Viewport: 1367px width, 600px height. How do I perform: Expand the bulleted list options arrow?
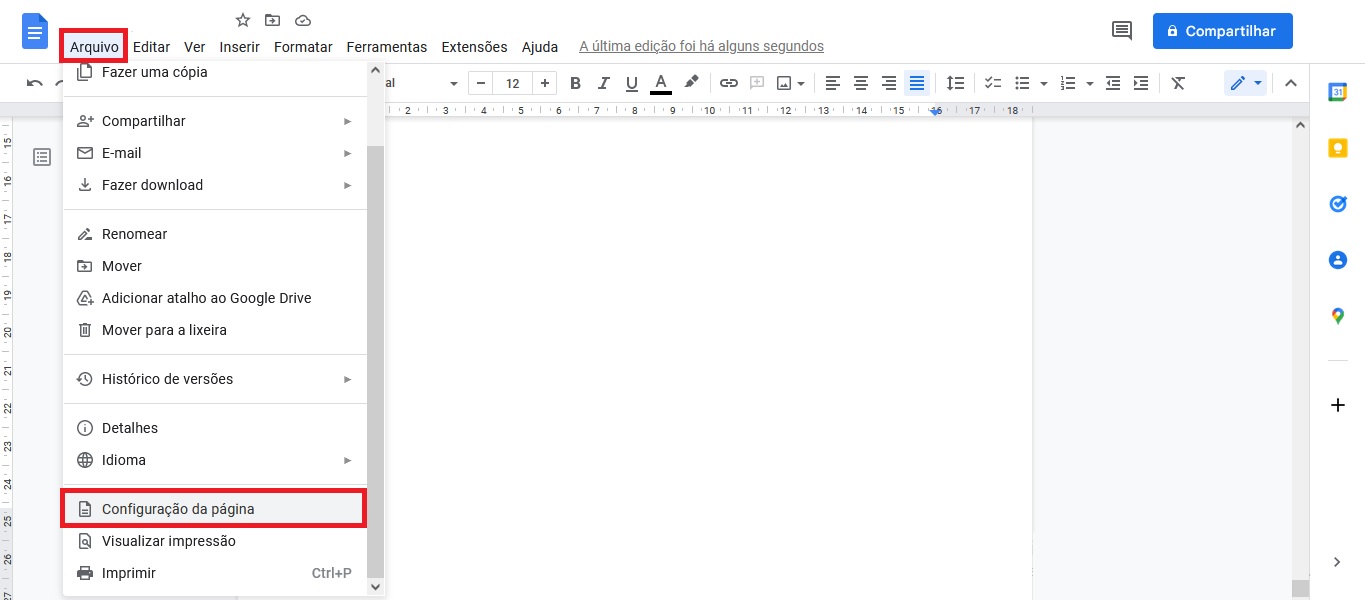[1044, 84]
